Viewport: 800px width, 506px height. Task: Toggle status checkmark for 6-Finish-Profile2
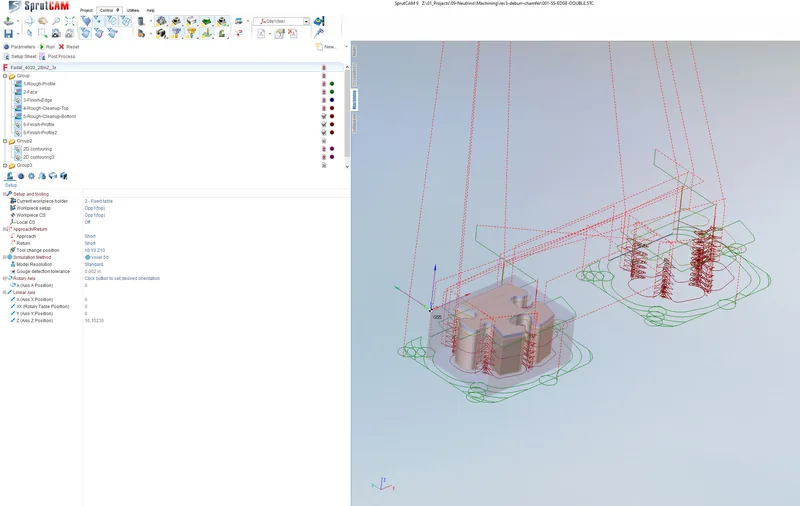click(x=323, y=133)
